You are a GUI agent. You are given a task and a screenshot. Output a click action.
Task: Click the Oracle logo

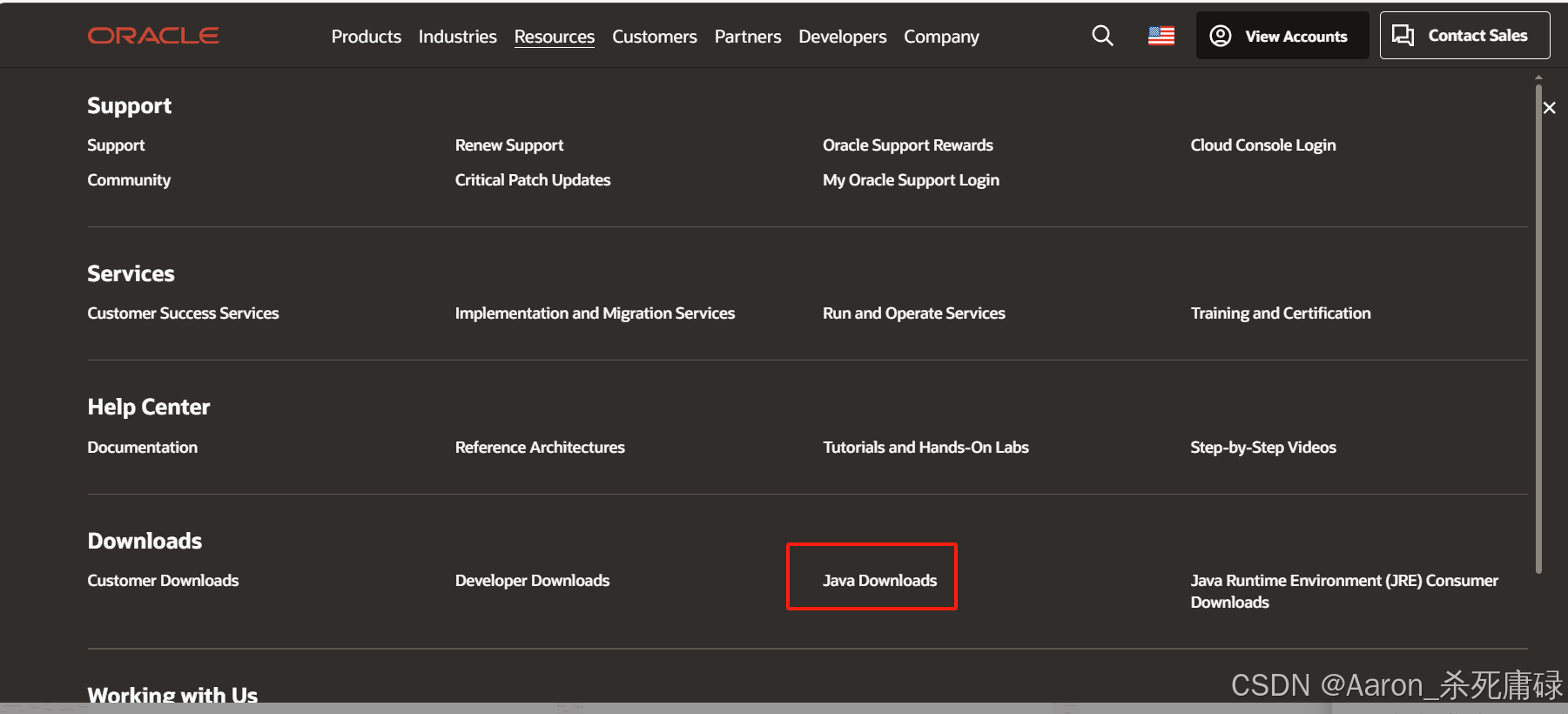tap(153, 36)
